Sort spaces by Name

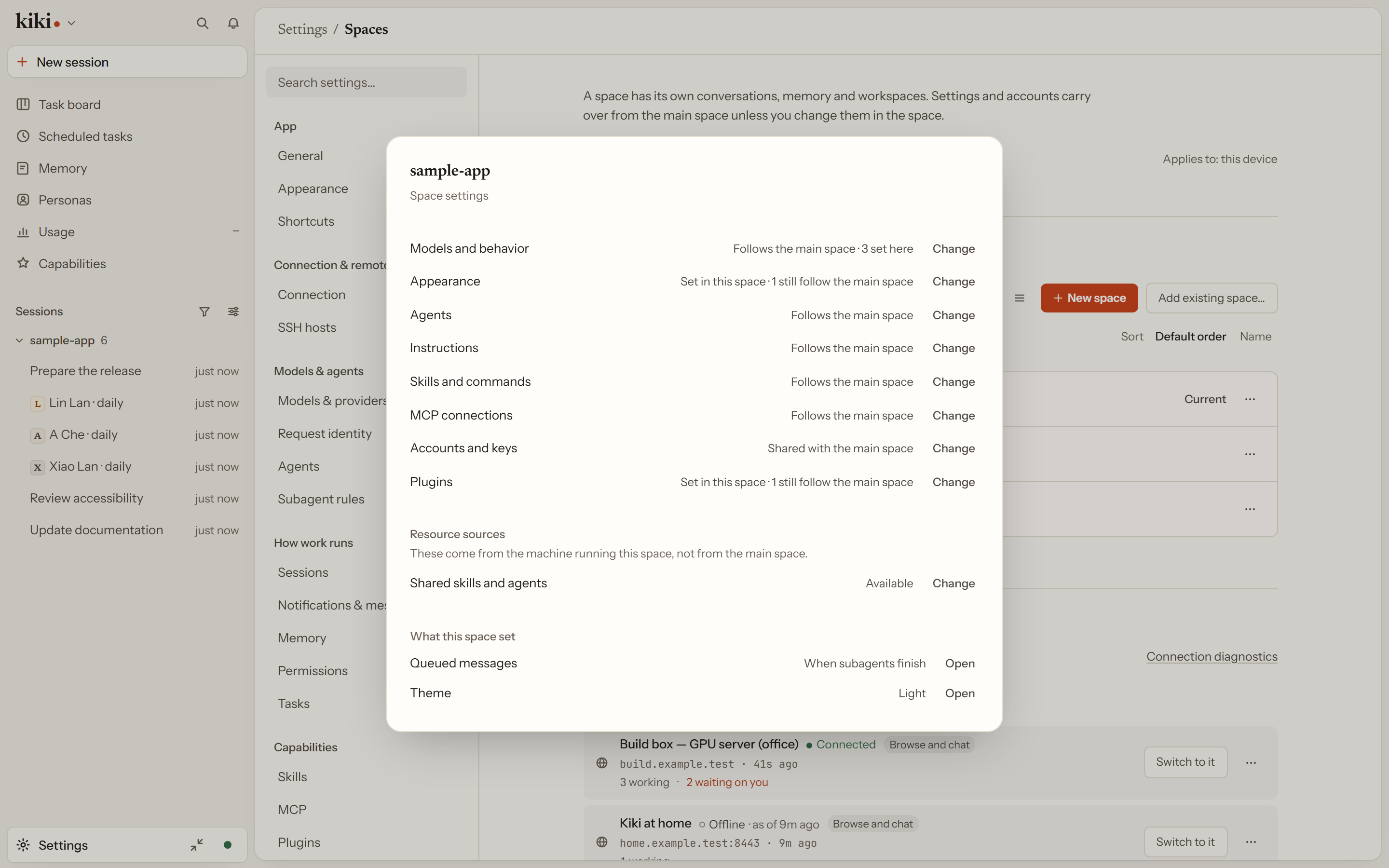[1255, 337]
